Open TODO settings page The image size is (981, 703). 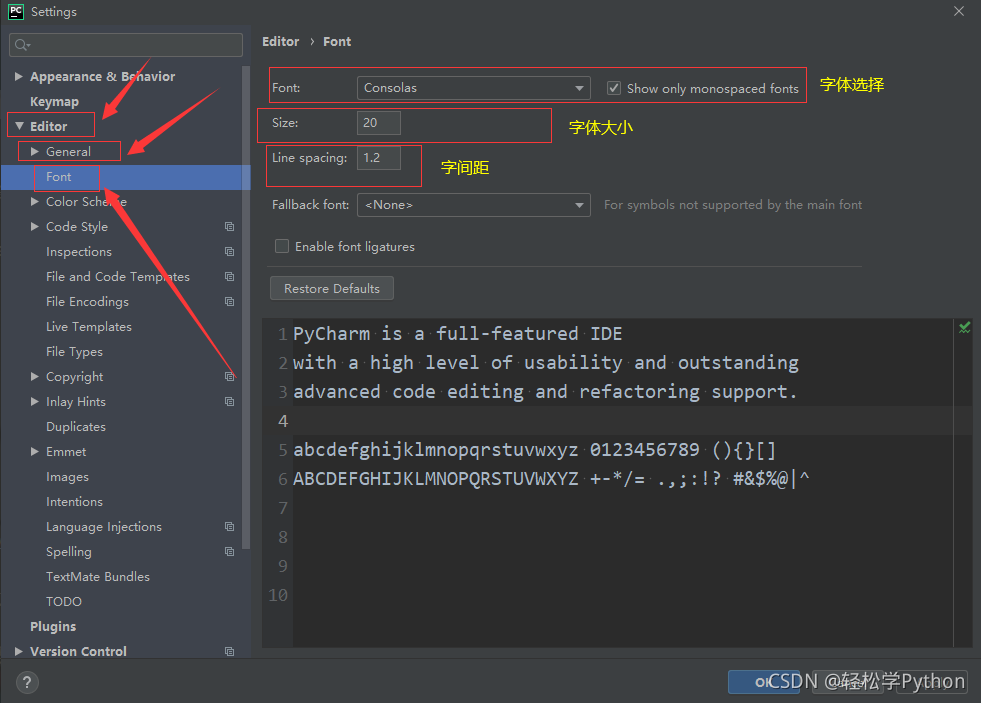64,602
